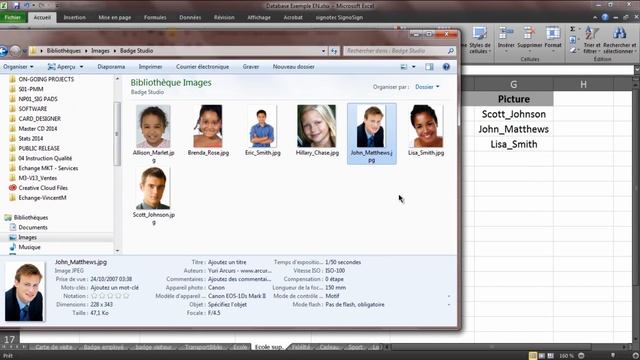Viewport: 640px width, 360px height.
Task: Switch to the Formules ribbon tab
Action: coord(155,18)
